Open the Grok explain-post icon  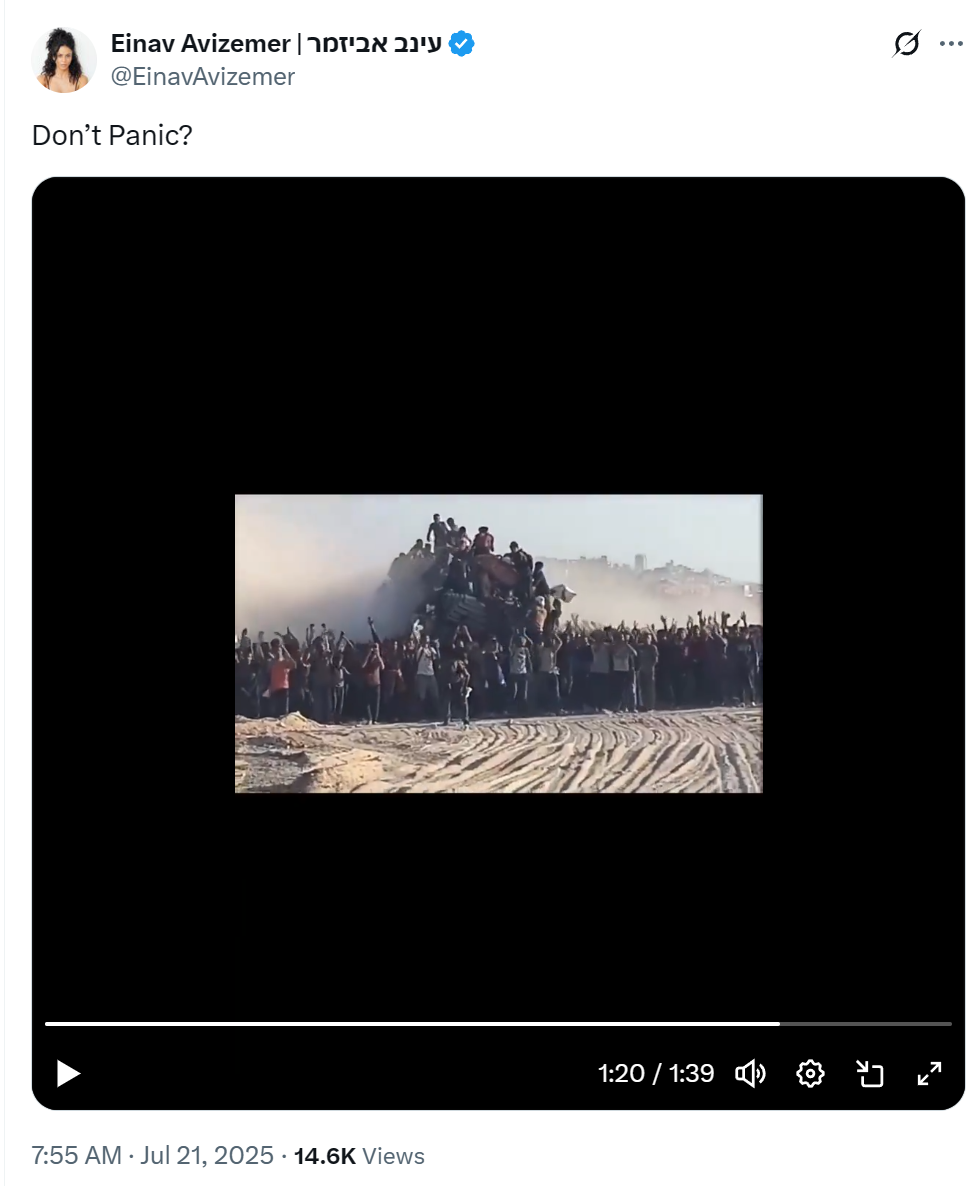tap(906, 44)
